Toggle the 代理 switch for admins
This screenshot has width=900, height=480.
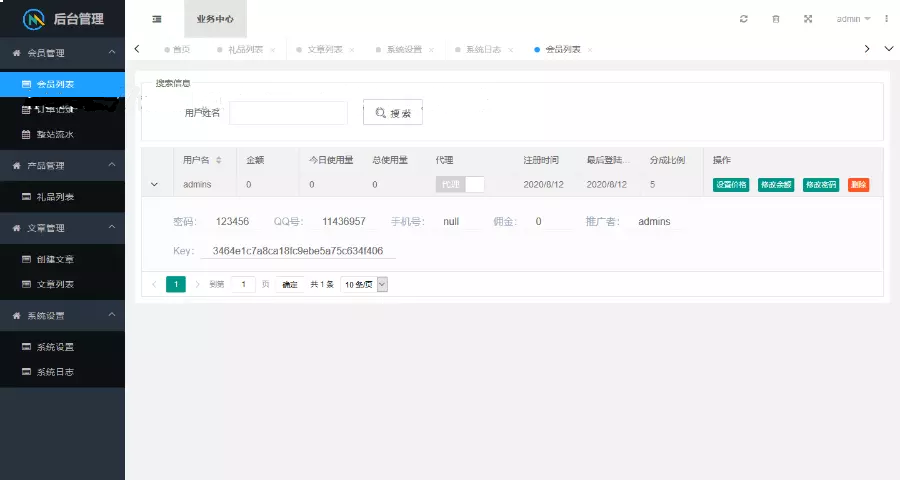460,184
